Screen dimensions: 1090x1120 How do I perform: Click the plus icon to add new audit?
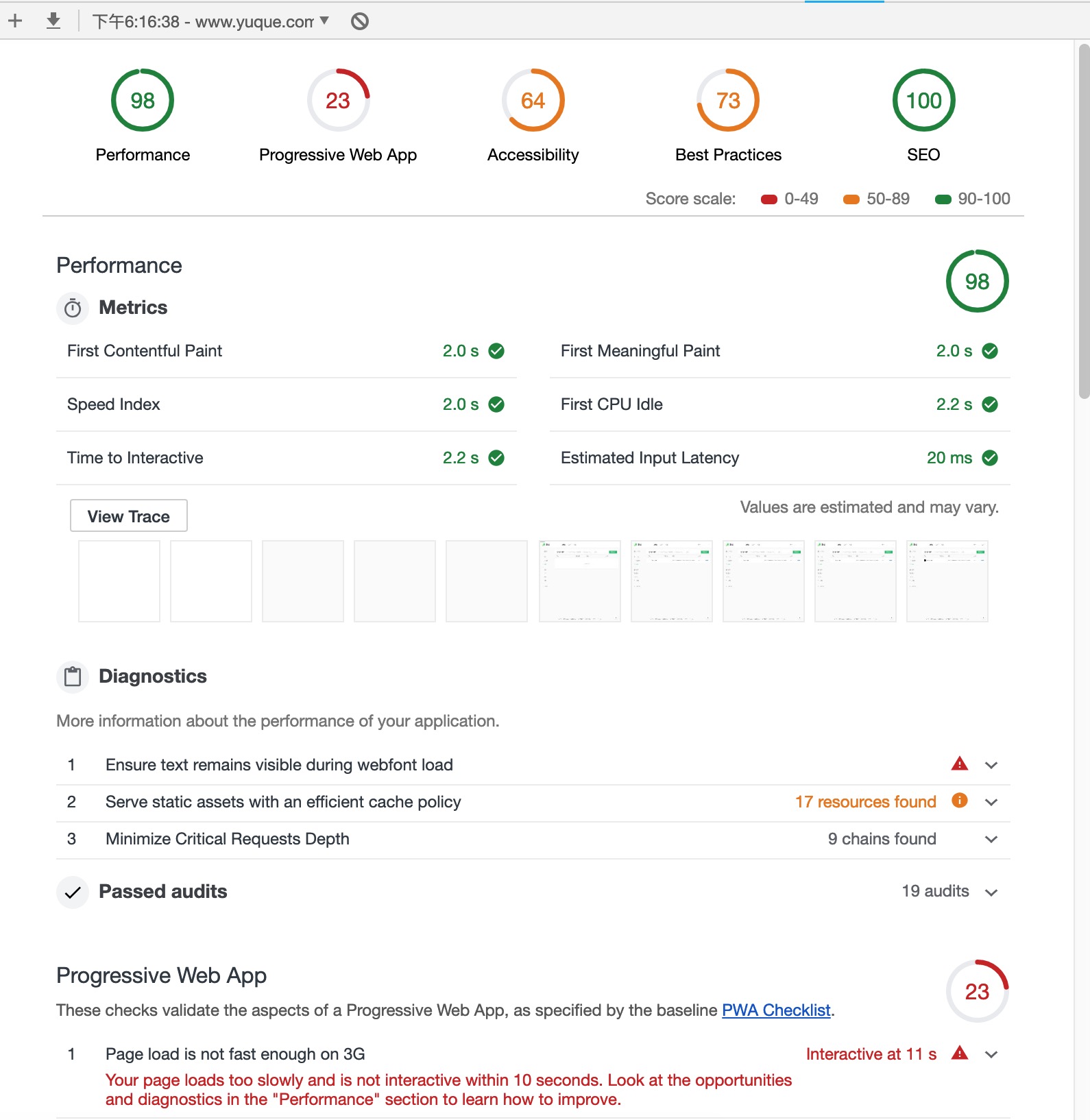pyautogui.click(x=15, y=21)
